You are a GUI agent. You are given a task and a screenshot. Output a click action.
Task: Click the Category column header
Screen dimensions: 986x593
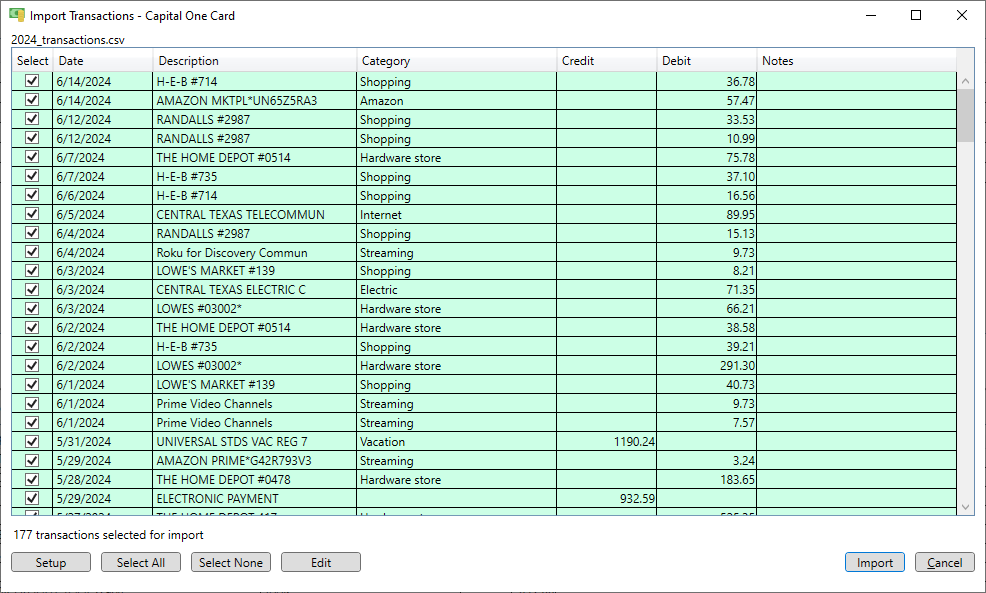tap(457, 61)
